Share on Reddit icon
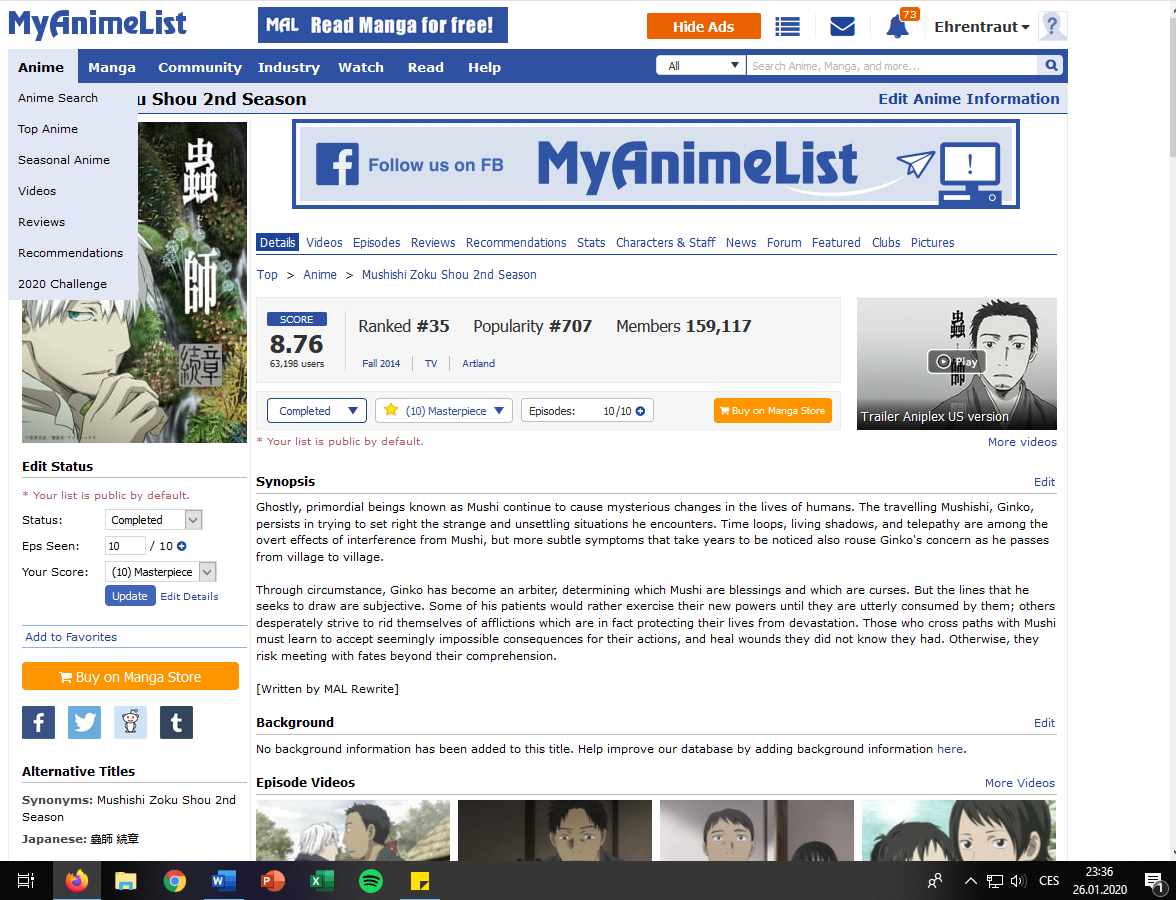The width and height of the screenshot is (1176, 900). click(130, 722)
